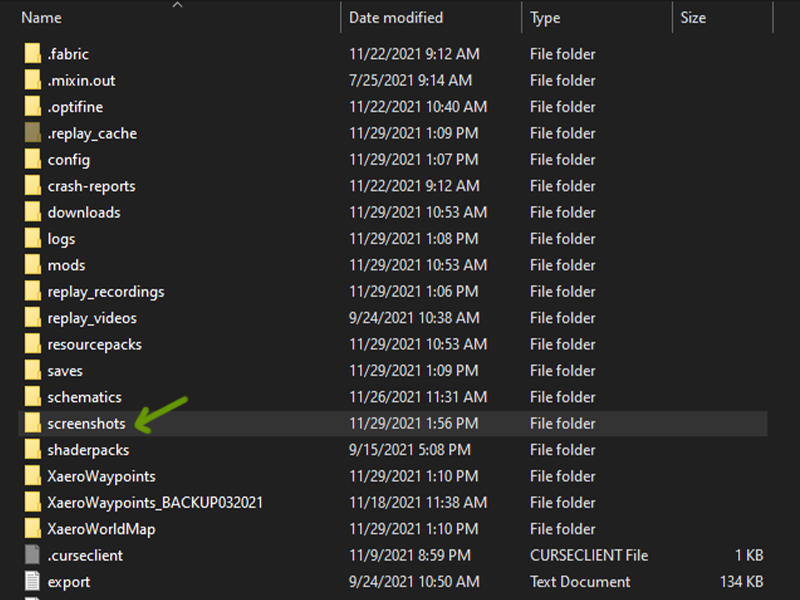Select the config folder name
The image size is (800, 600).
click(x=69, y=159)
